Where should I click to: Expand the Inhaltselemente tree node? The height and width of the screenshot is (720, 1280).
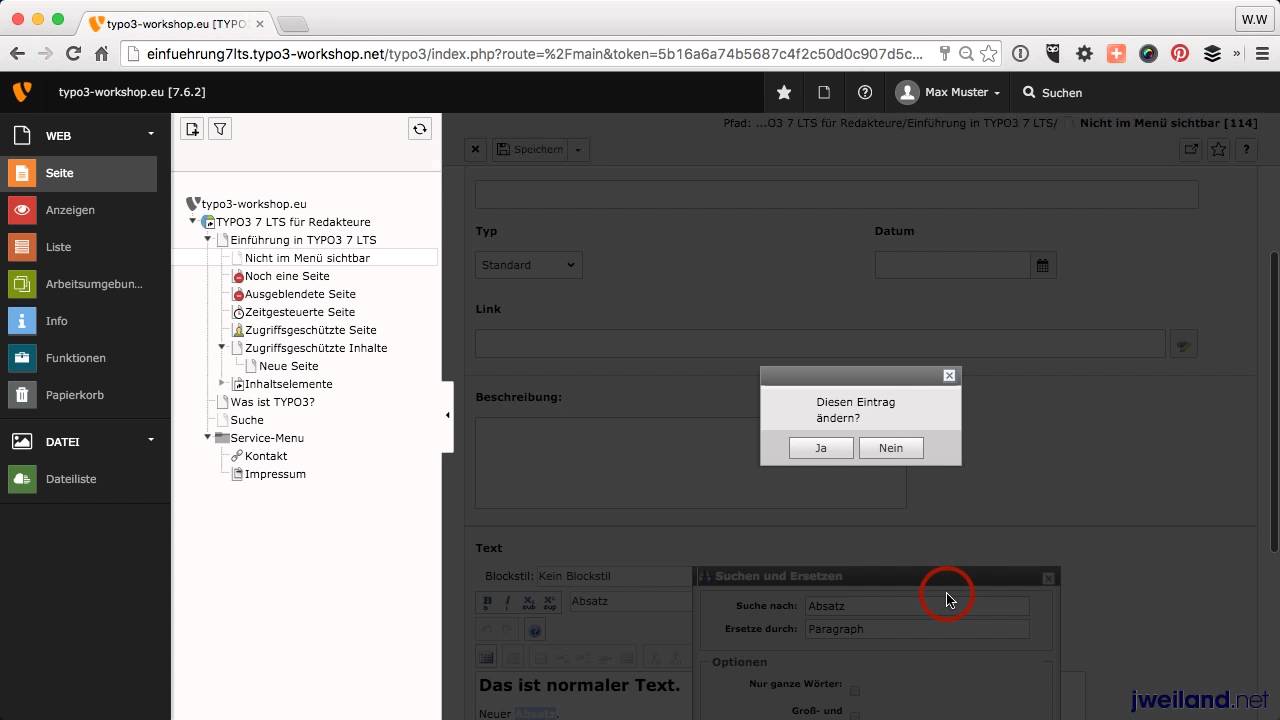(222, 384)
